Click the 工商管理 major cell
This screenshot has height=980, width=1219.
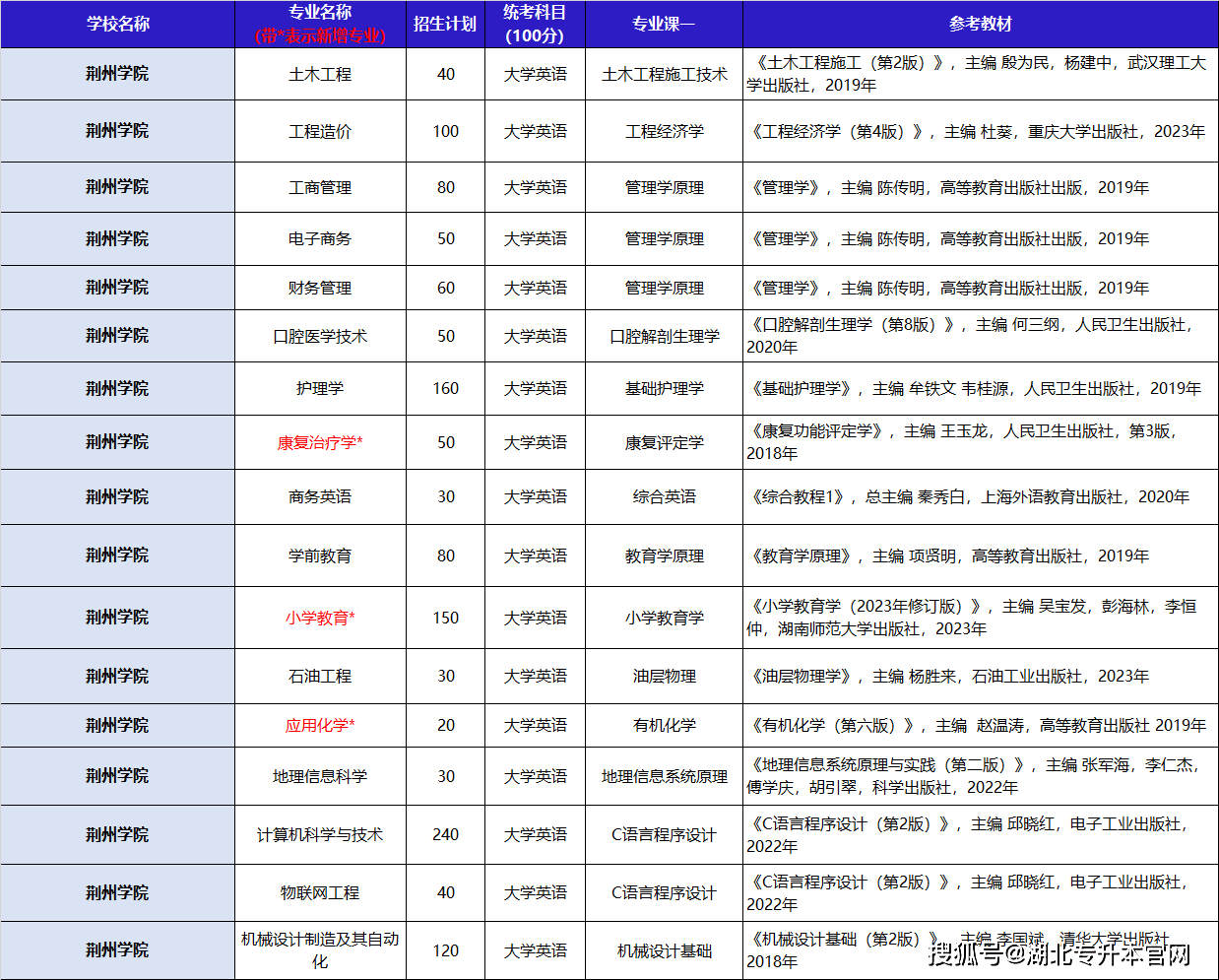pyautogui.click(x=320, y=187)
